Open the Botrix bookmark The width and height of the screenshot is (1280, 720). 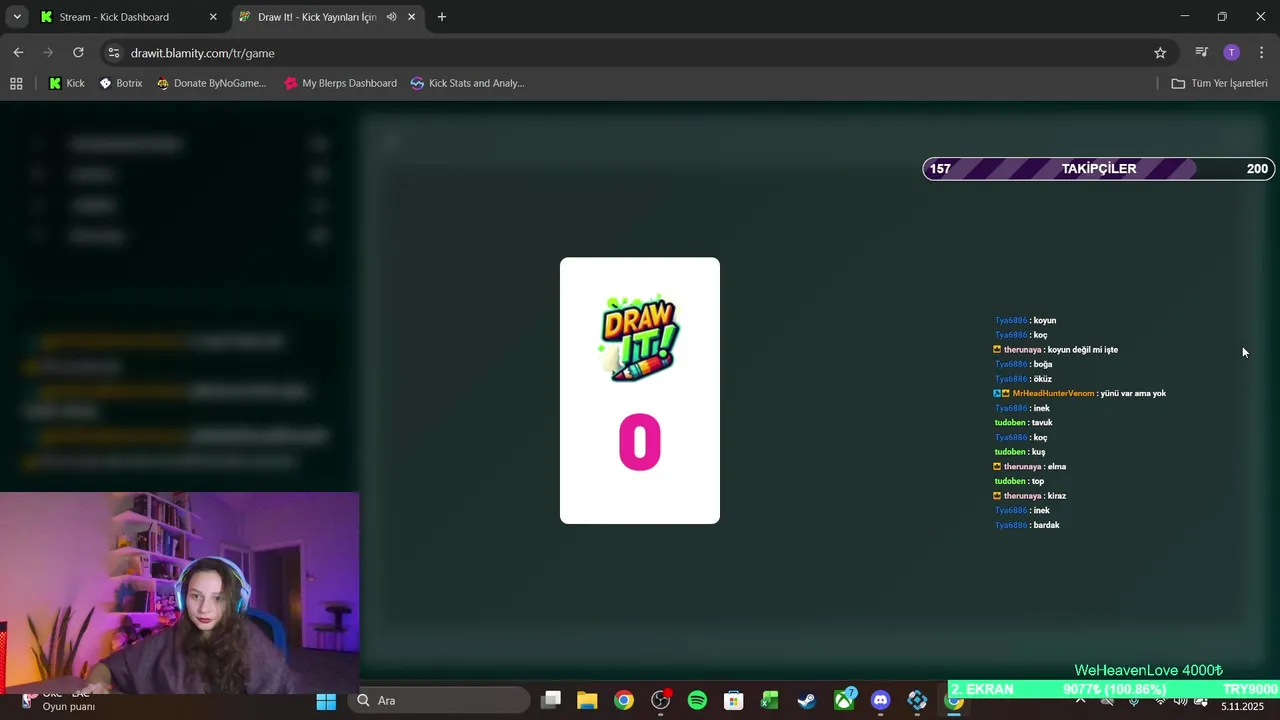click(121, 83)
